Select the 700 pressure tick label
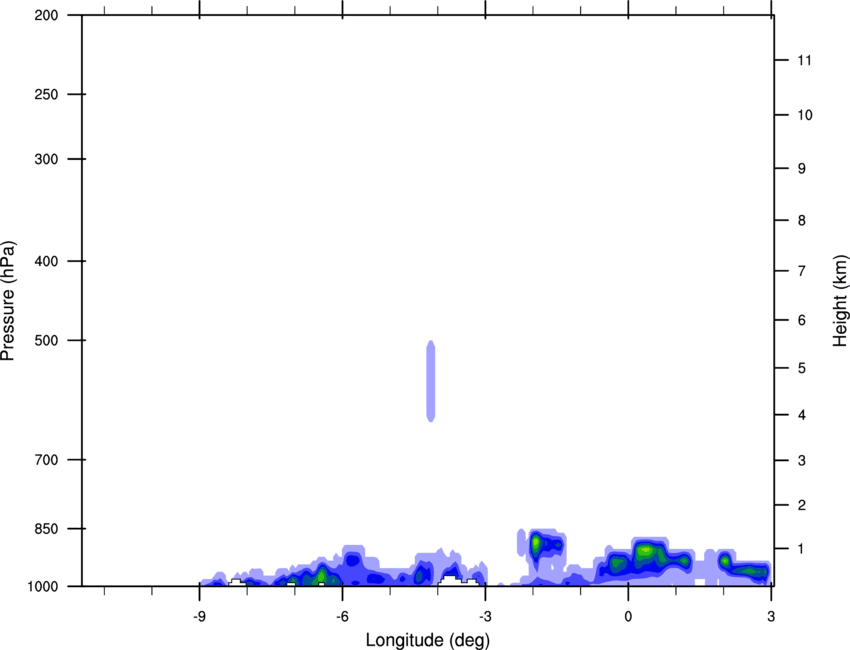Viewport: 850px width, 650px height. [46, 460]
